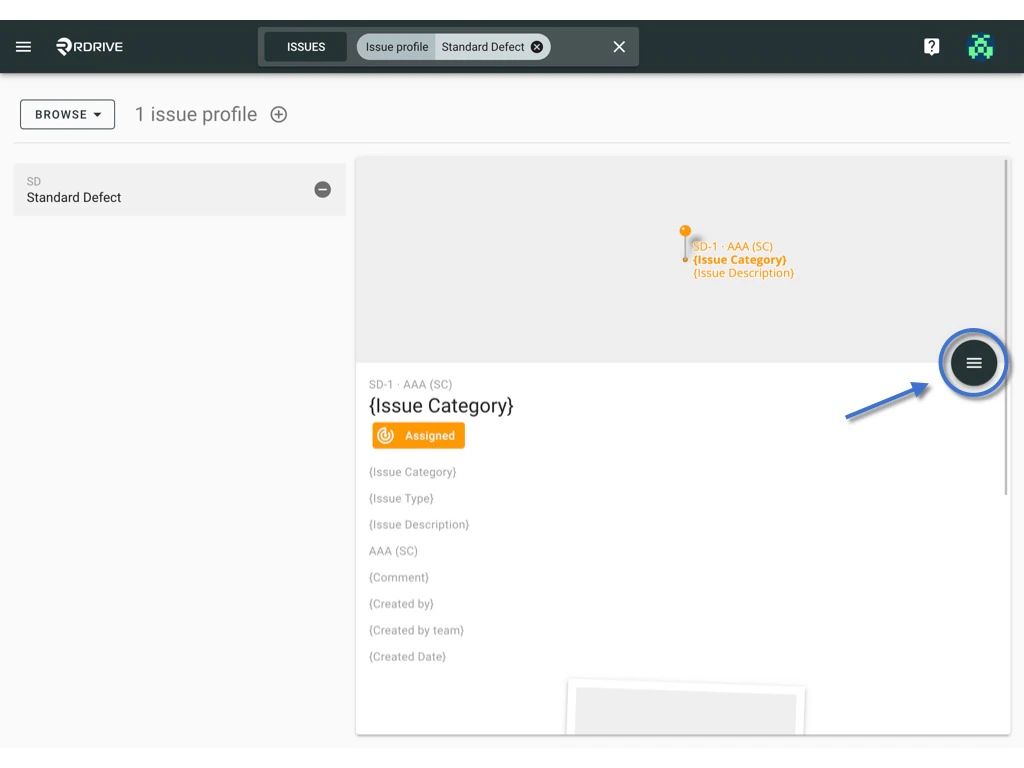Image resolution: width=1024 pixels, height=768 pixels.
Task: Expand the Issue profile filter chip
Action: [x=394, y=46]
